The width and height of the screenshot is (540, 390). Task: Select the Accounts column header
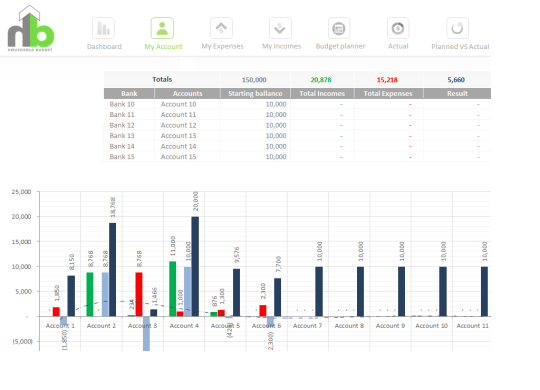pyautogui.click(x=187, y=93)
